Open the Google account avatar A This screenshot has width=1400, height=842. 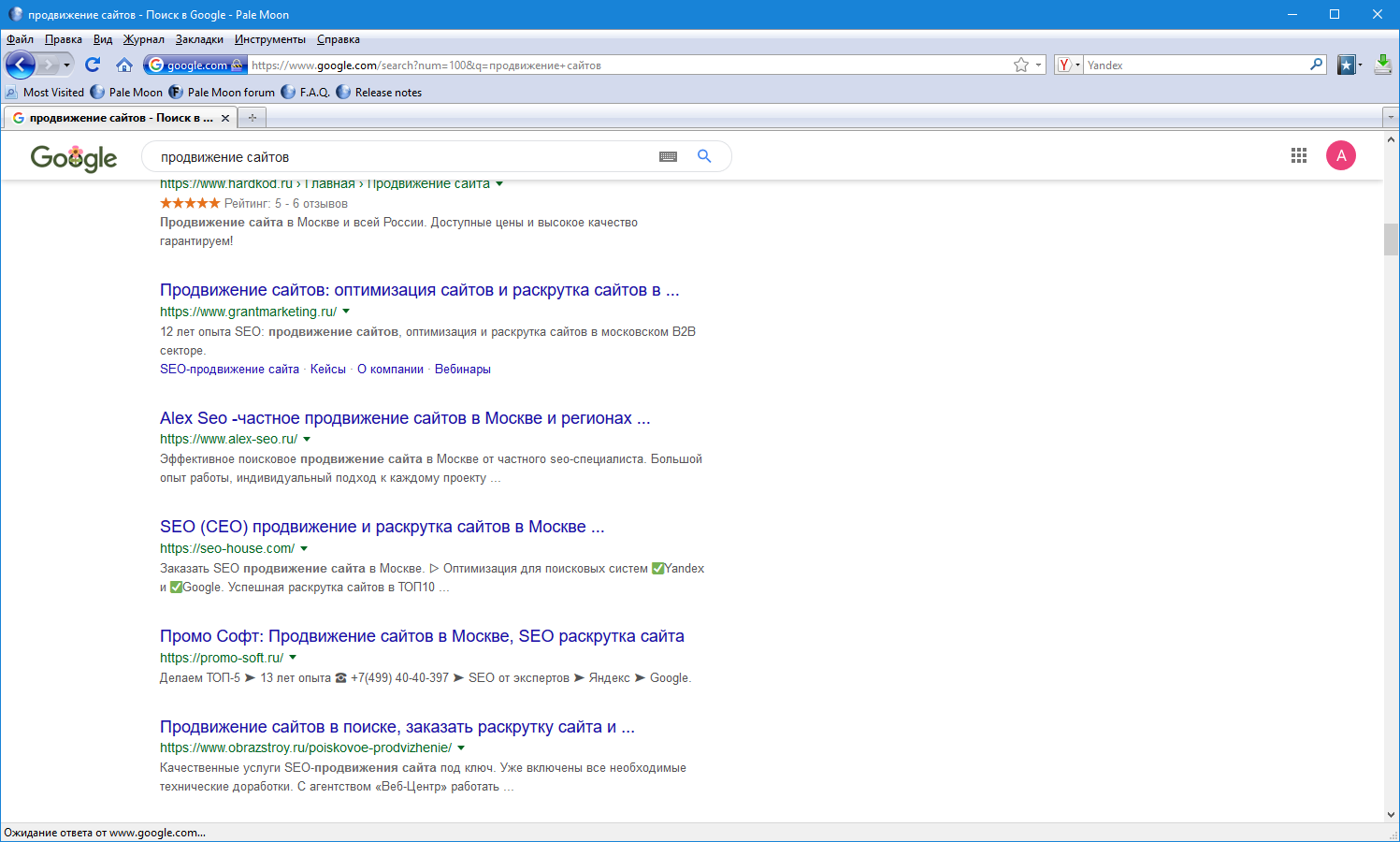point(1341,156)
